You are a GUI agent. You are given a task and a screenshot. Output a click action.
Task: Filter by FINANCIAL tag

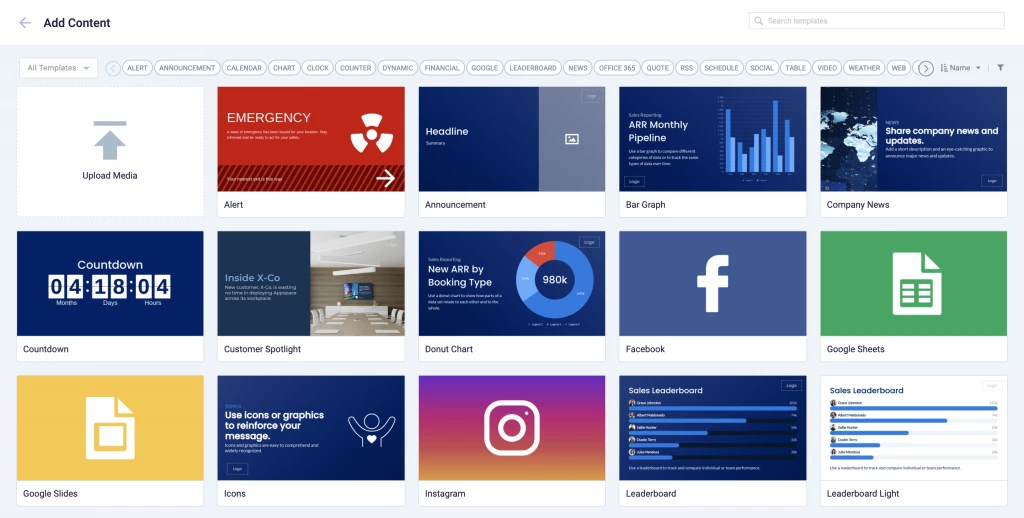click(442, 68)
